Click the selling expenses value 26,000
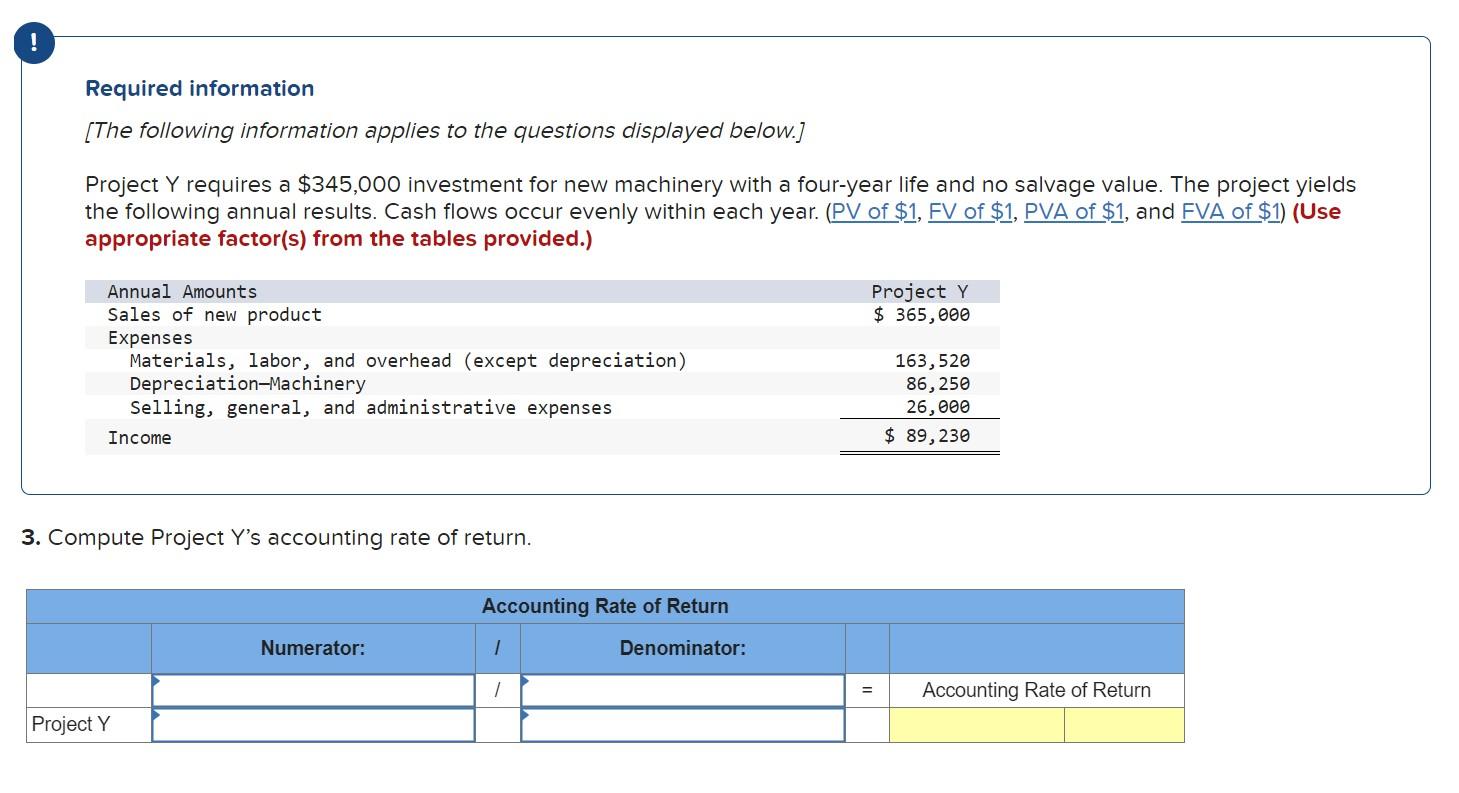The width and height of the screenshot is (1459, 793). click(937, 408)
